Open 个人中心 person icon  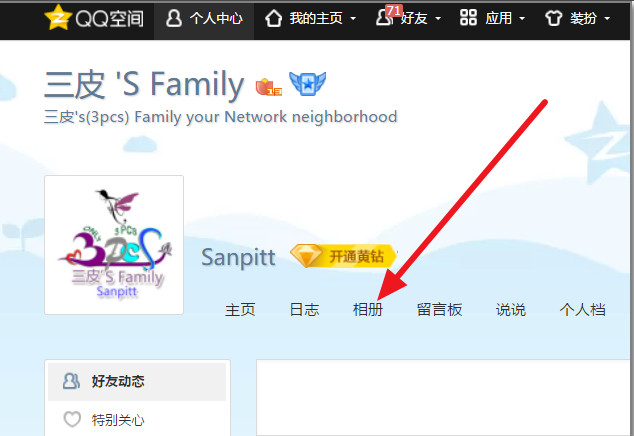[174, 18]
